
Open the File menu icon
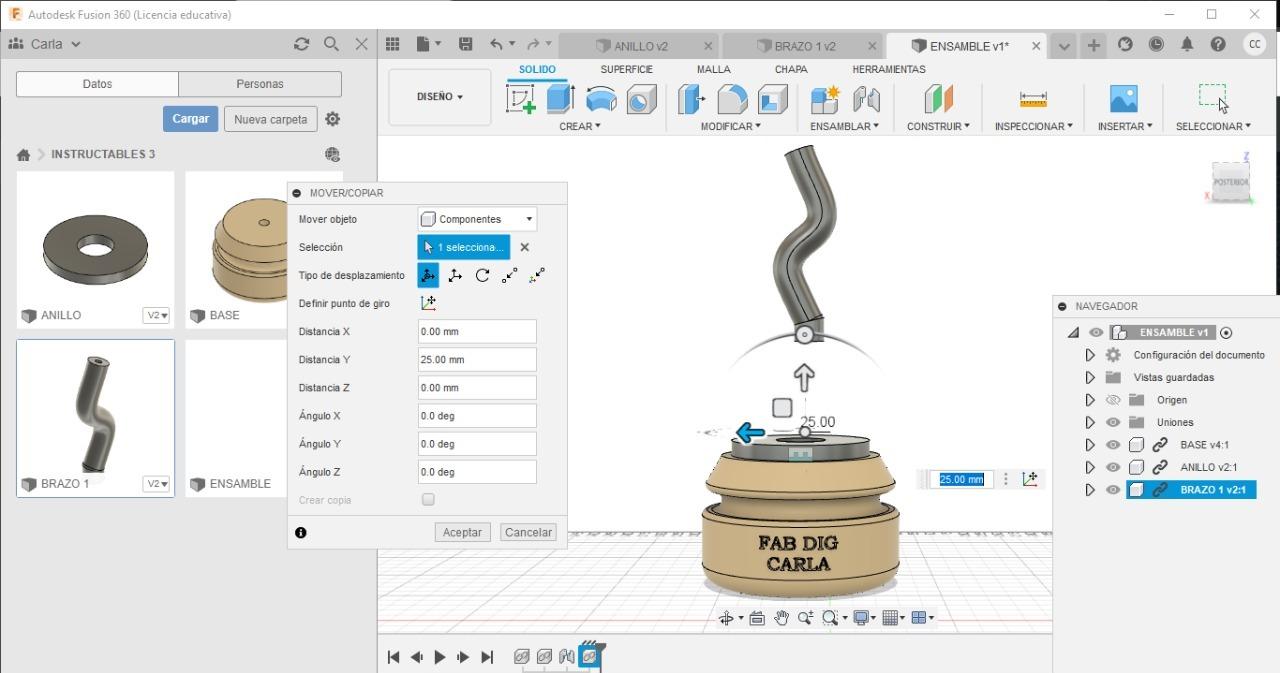(428, 44)
